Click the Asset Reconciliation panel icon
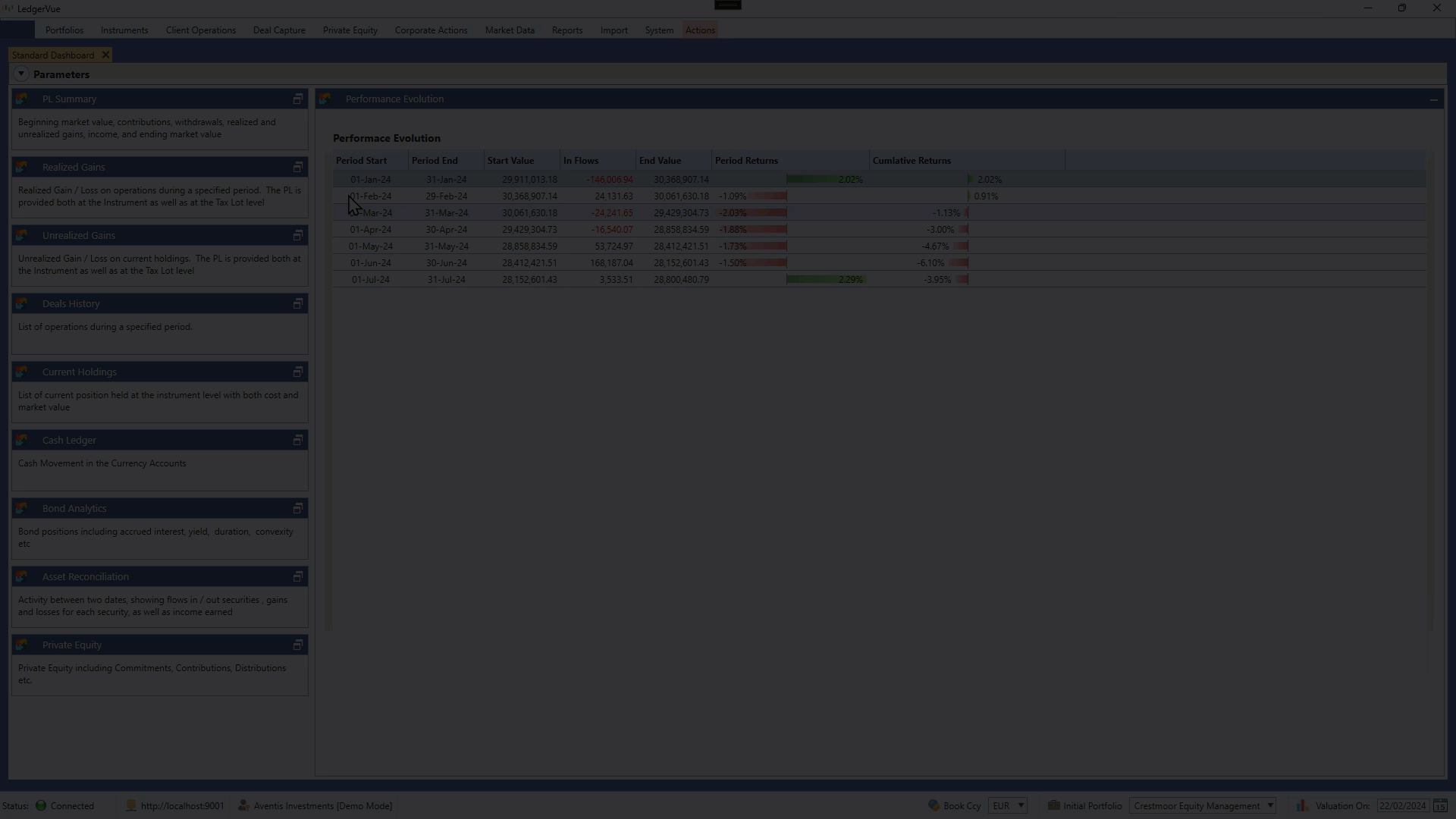Image resolution: width=1456 pixels, height=819 pixels. coord(21,576)
